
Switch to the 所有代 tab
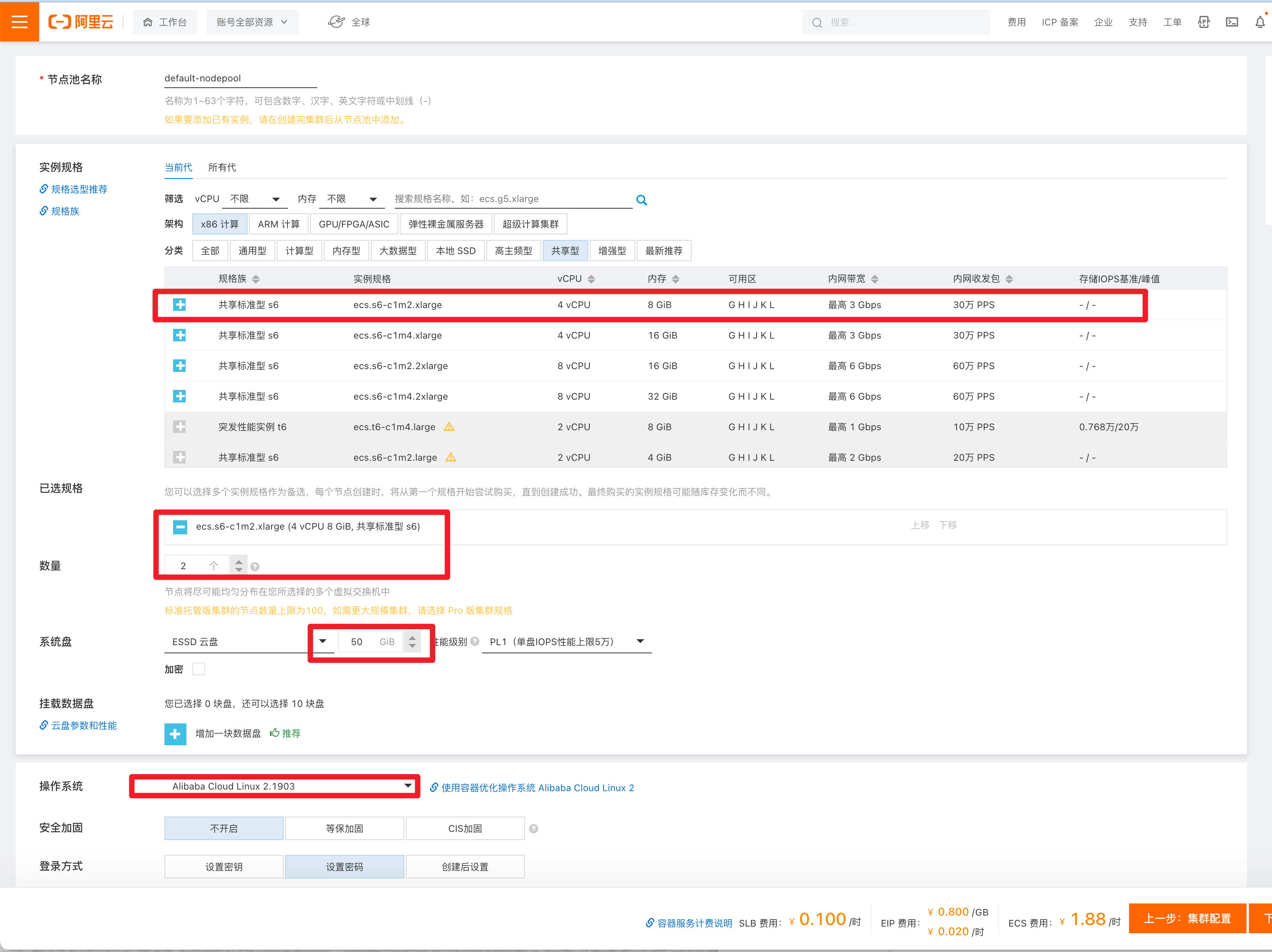point(222,167)
